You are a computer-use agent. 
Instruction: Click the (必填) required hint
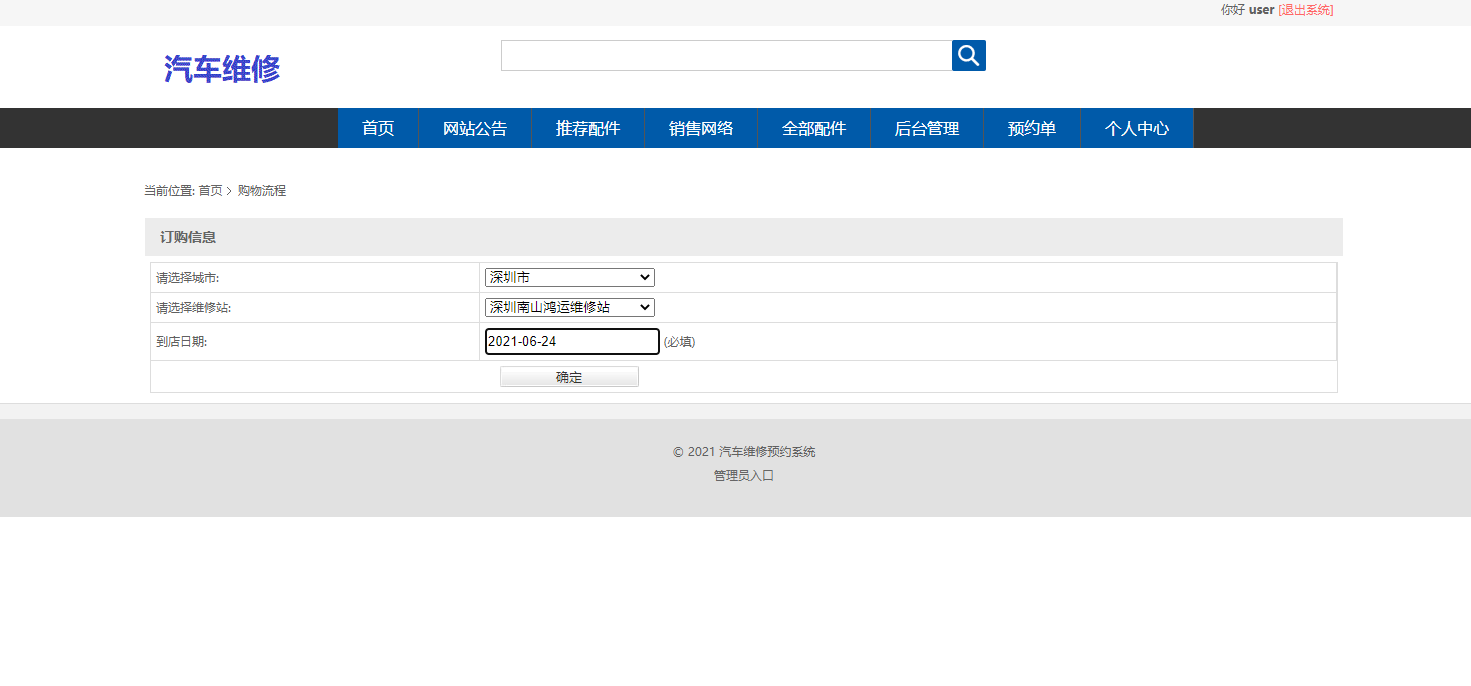(680, 342)
